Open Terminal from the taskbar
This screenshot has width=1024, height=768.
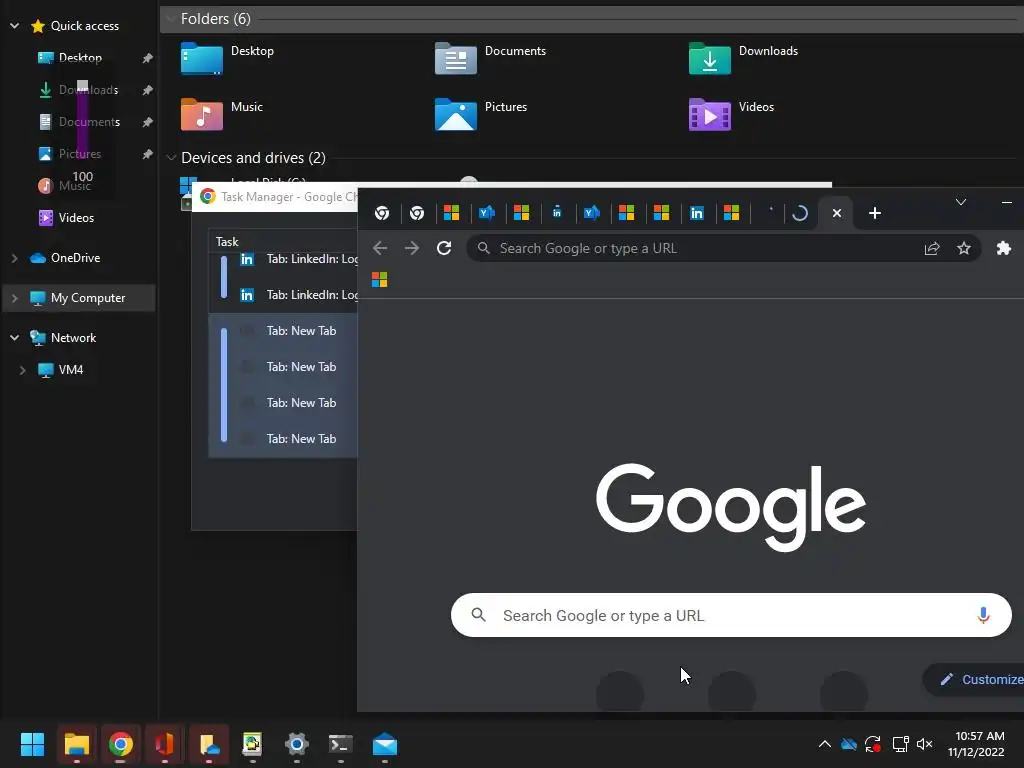(340, 744)
